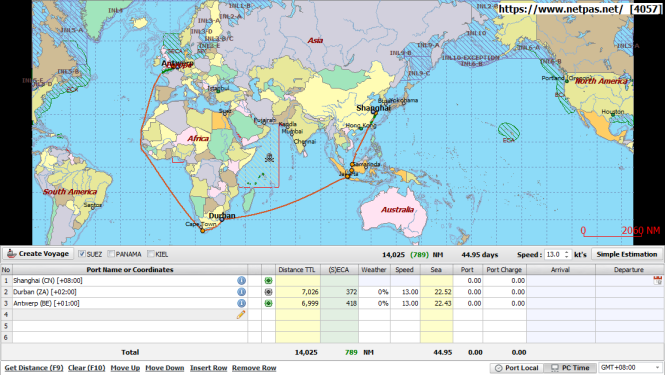The image size is (665, 375).
Task: Click the info icon for Shanghai row
Action: tap(241, 280)
